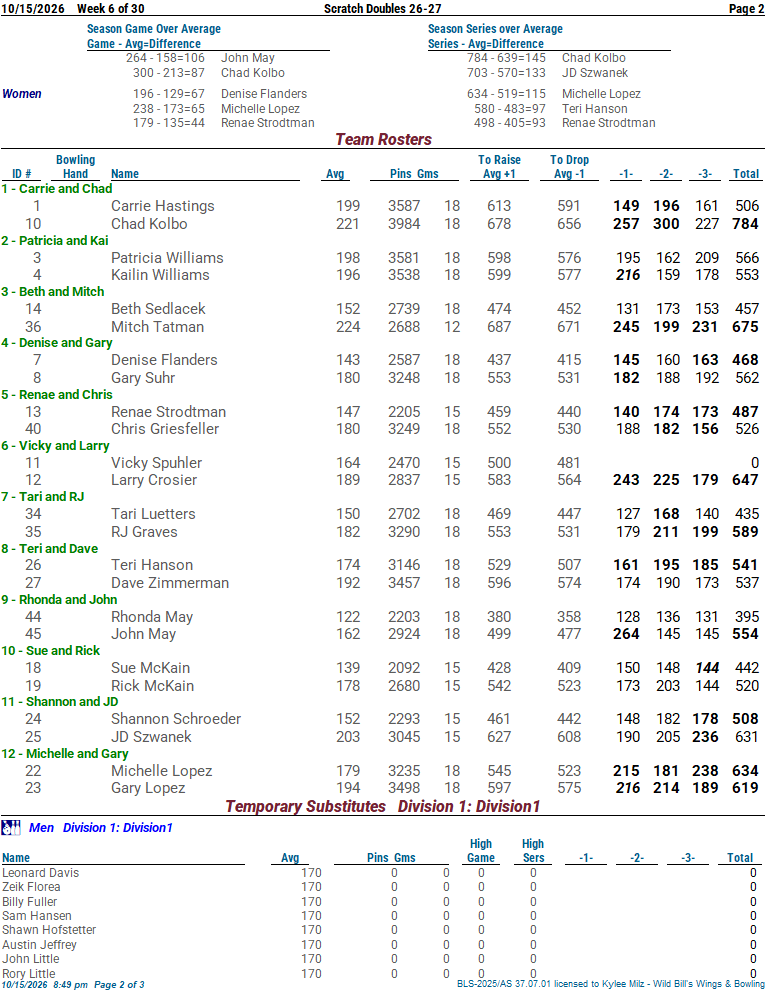768x991 pixels.
Task: Click the 'High Game' column header
Action: [x=480, y=851]
